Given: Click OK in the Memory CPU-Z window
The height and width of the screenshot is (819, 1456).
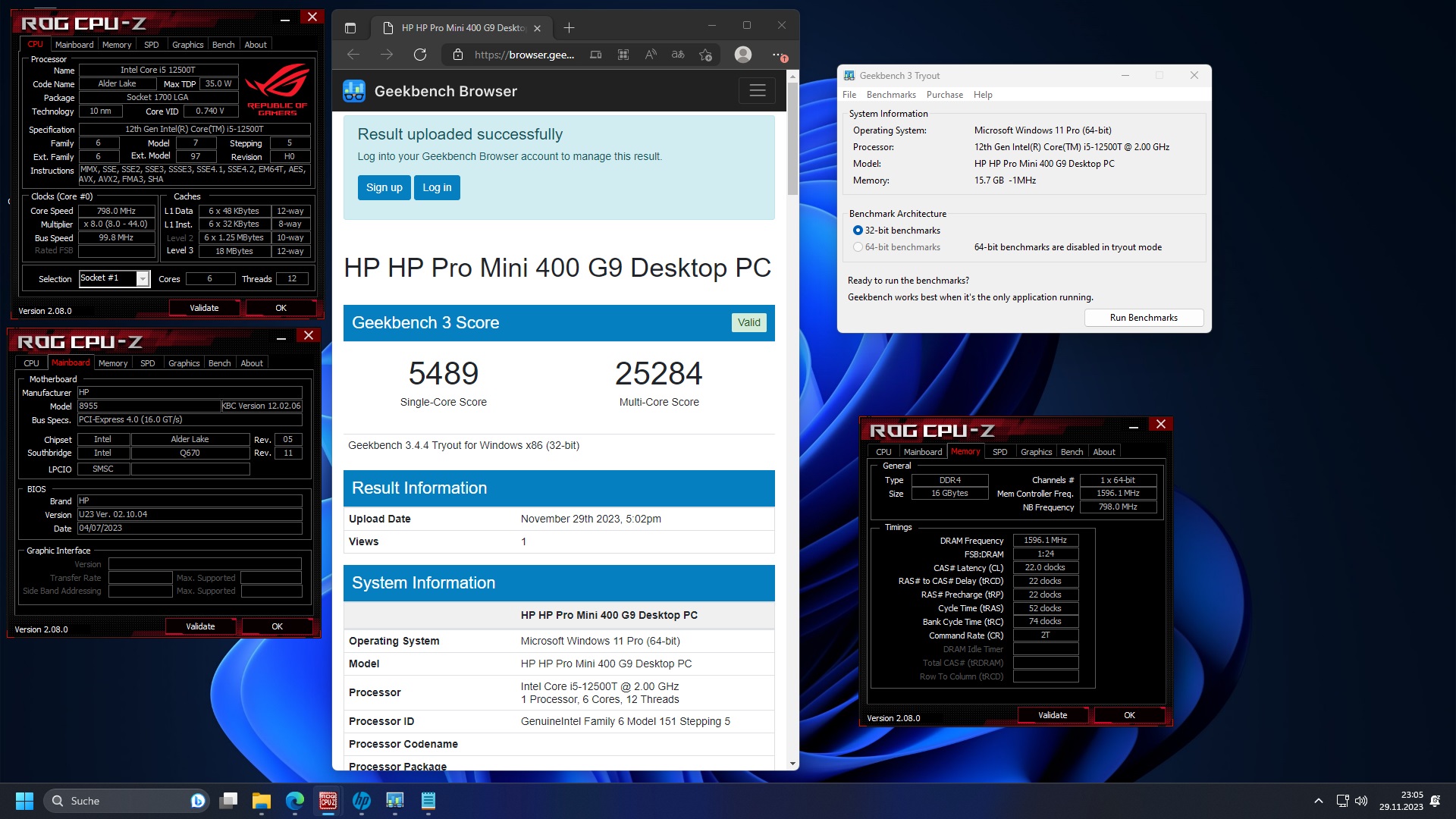Looking at the screenshot, I should pos(1129,715).
